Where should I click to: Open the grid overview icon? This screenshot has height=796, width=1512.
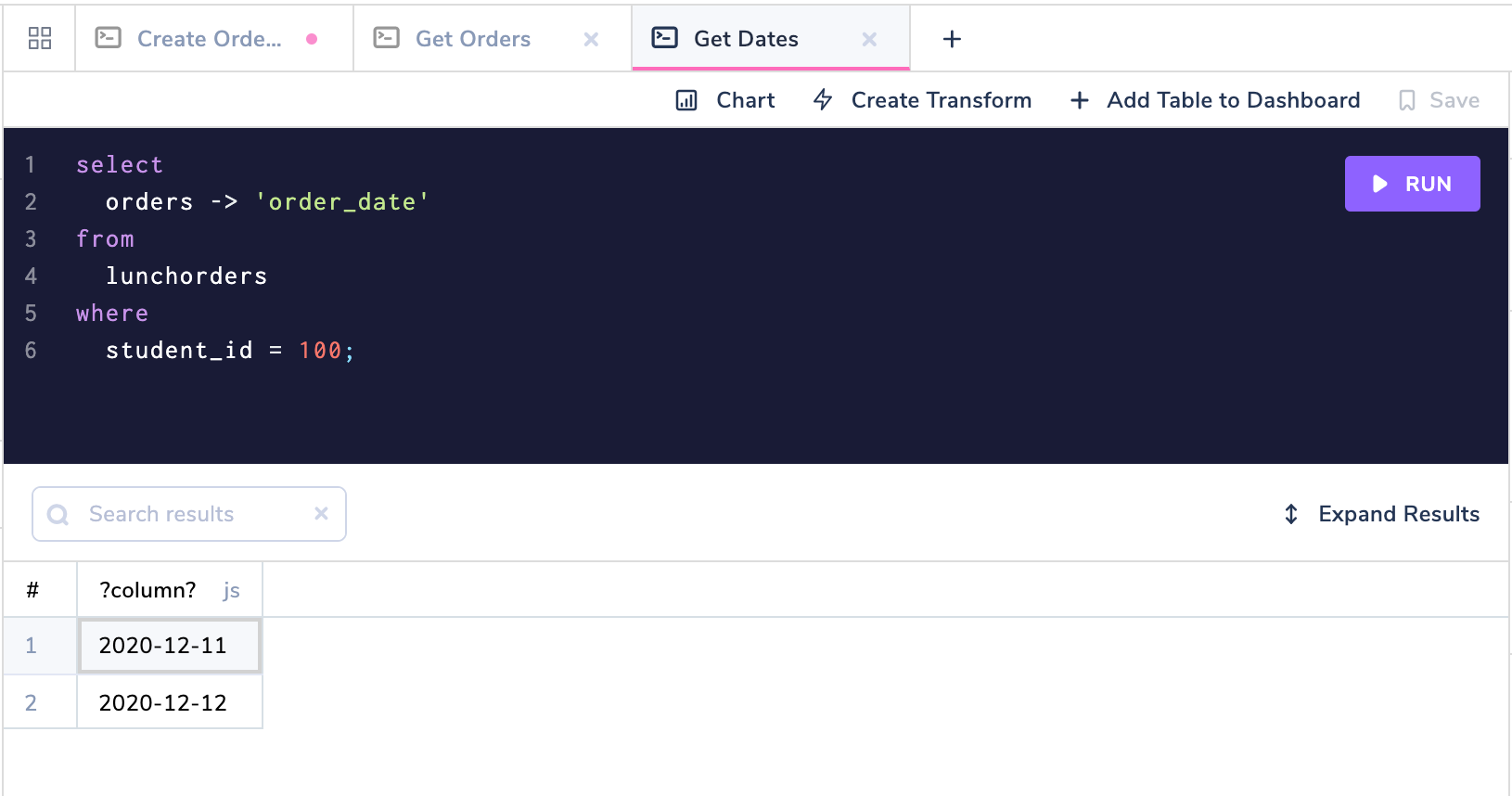pyautogui.click(x=40, y=38)
